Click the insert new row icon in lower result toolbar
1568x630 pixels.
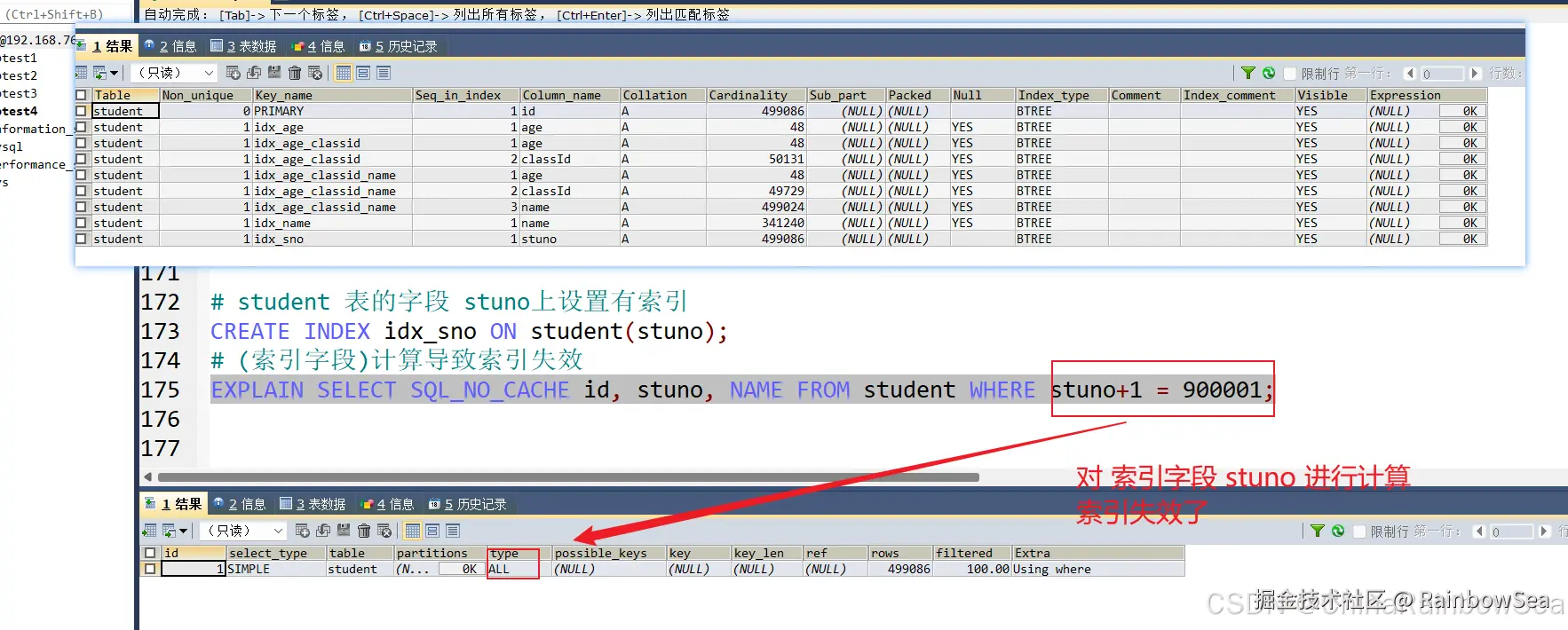[303, 531]
